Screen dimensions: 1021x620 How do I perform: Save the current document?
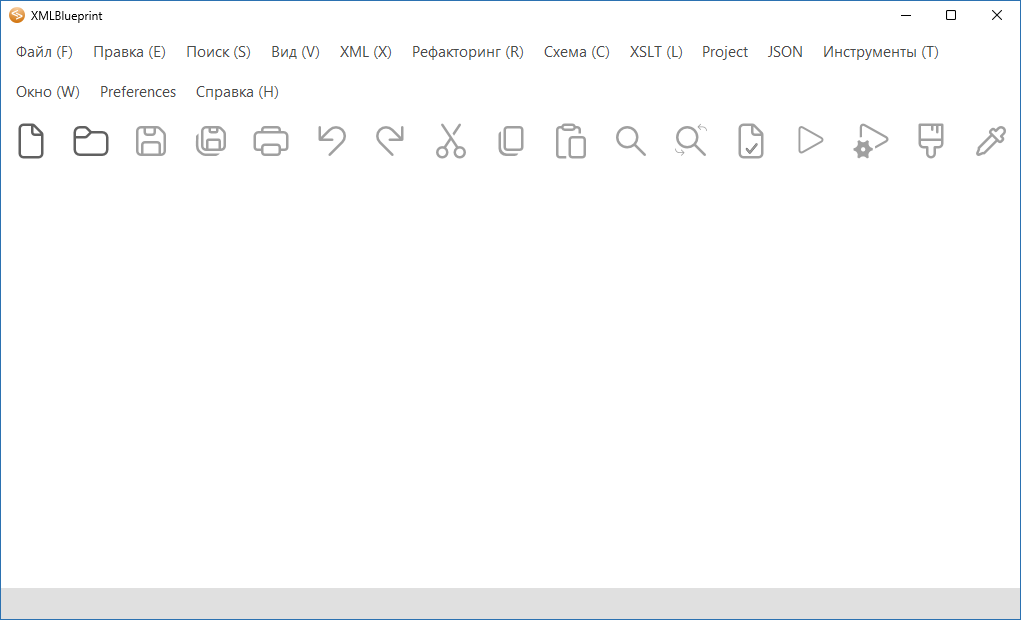pos(151,141)
